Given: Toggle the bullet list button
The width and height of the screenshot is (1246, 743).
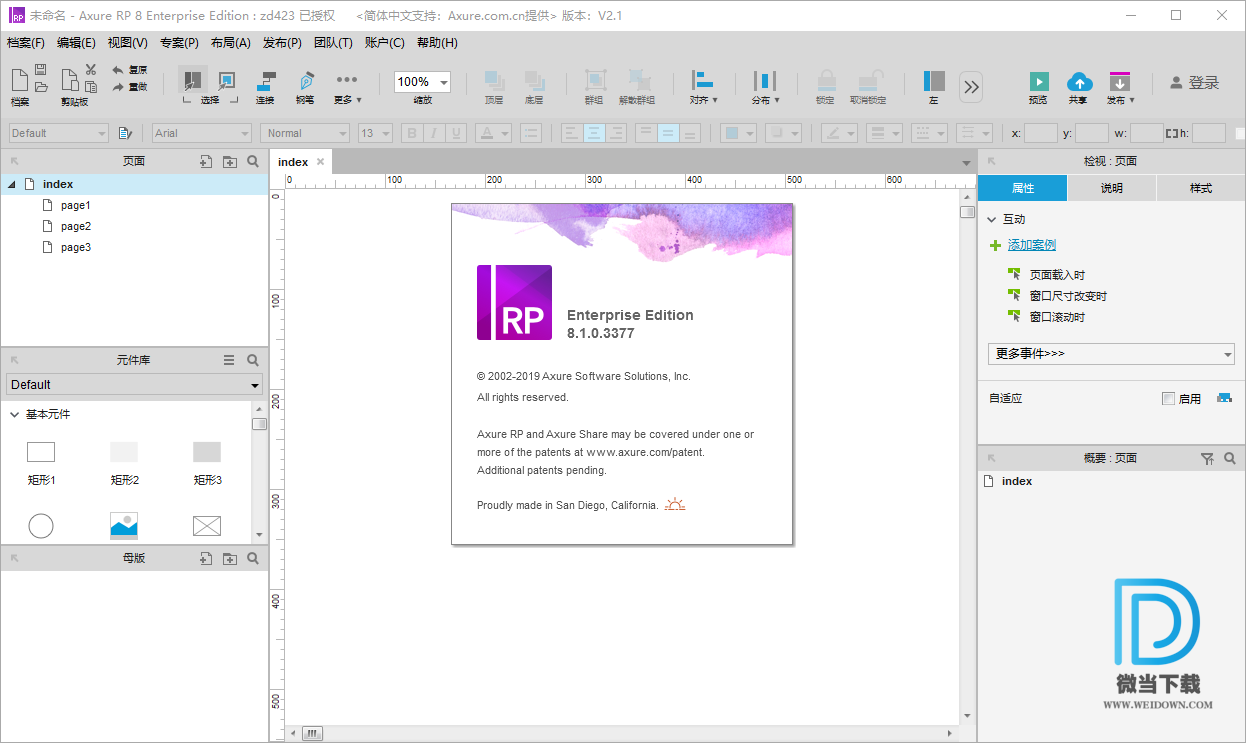Looking at the screenshot, I should pyautogui.click(x=531, y=133).
